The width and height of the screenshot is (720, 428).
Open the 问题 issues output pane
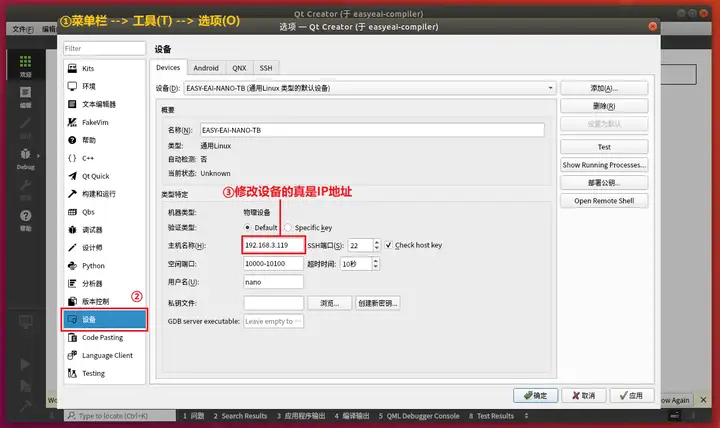pyautogui.click(x=193, y=416)
